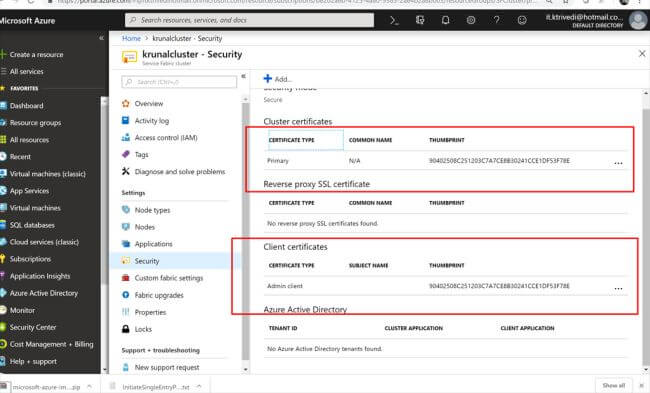Open Dashboard from favorites
The height and width of the screenshot is (393, 650).
(27, 106)
